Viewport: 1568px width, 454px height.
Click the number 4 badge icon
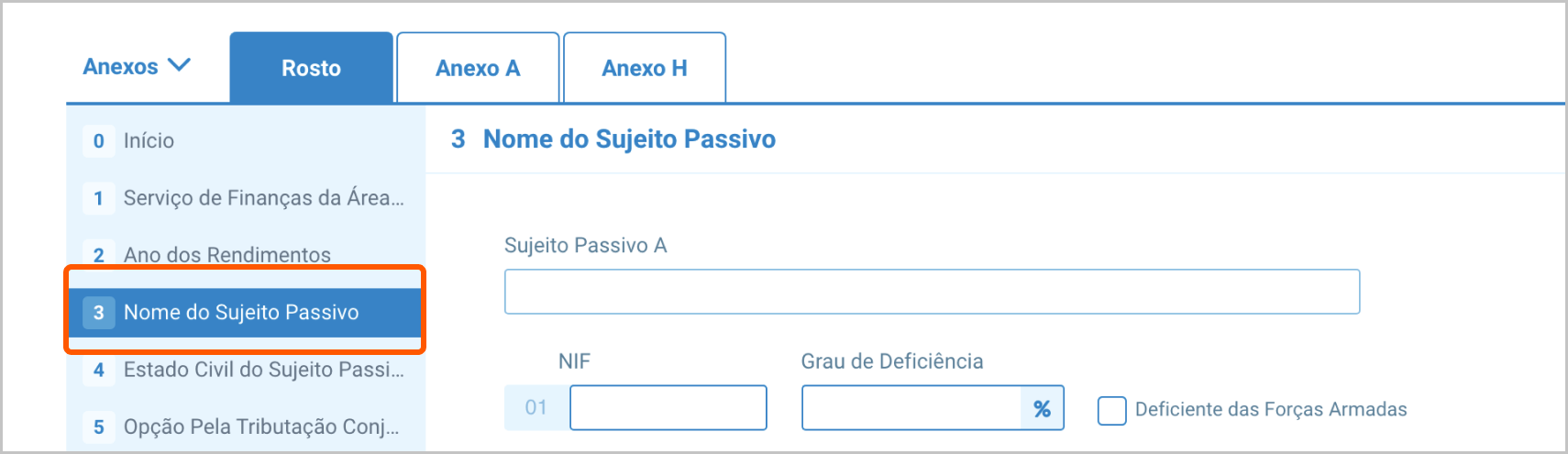(x=99, y=370)
